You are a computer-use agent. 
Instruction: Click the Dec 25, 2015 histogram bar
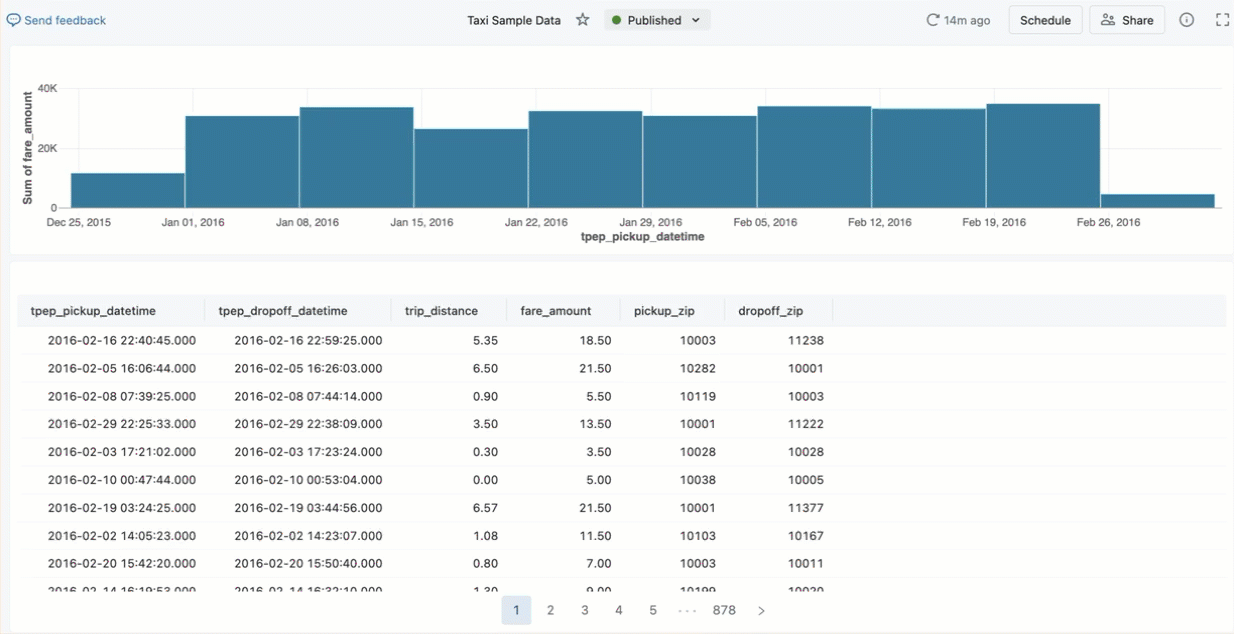pyautogui.click(x=128, y=190)
